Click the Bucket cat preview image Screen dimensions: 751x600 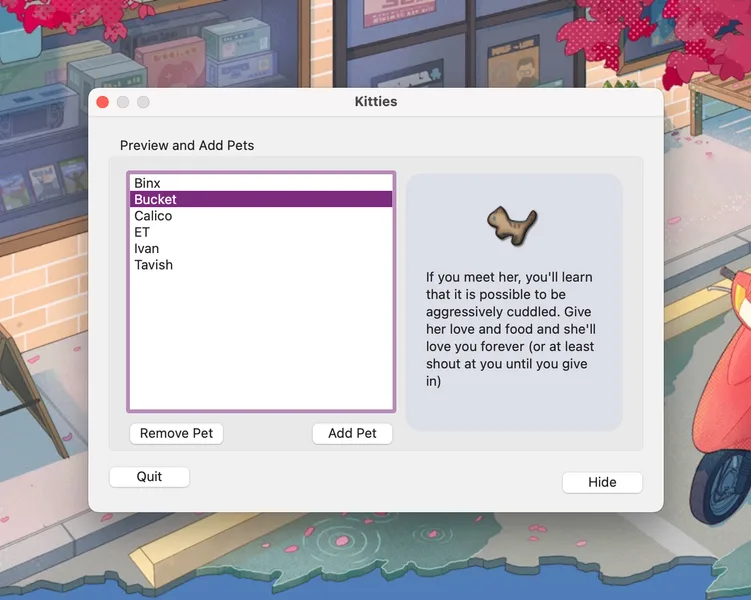coord(512,226)
